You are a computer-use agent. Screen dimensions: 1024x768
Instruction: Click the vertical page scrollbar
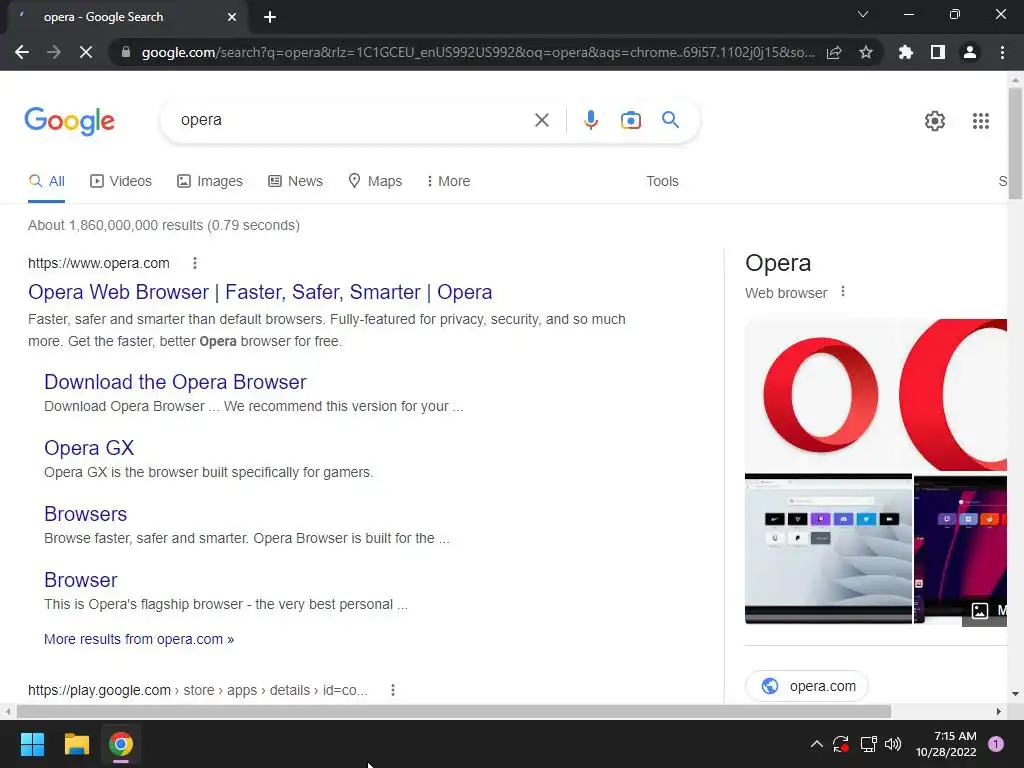click(1015, 144)
